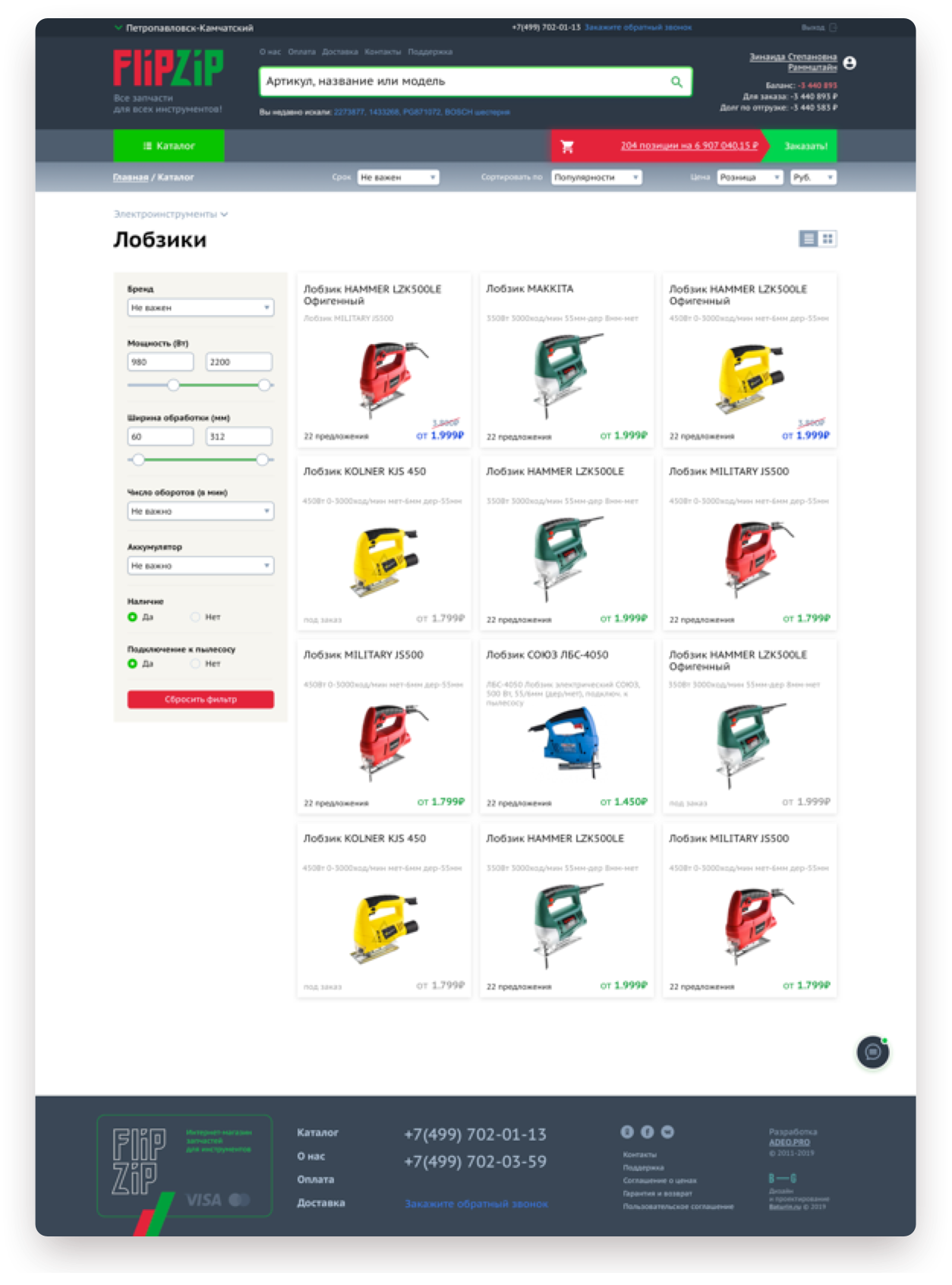
Task: Open the Бренд filter dropdown
Action: pos(200,308)
